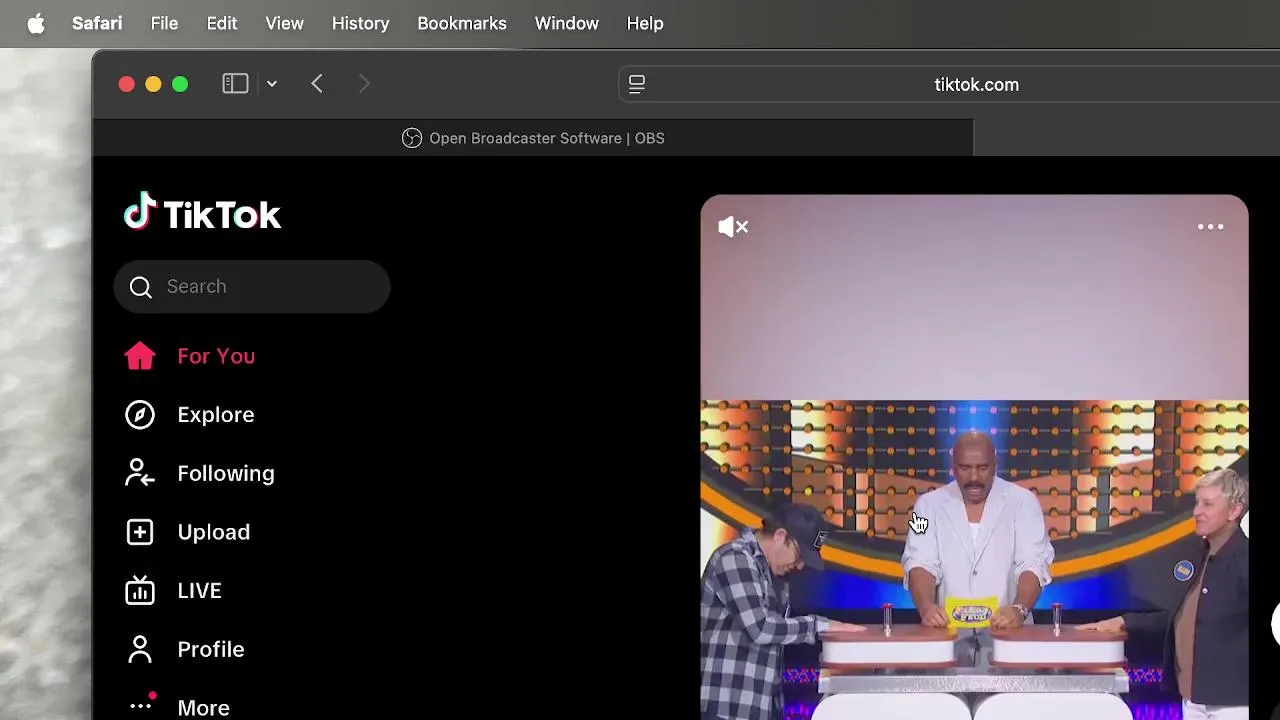Click the LIVE broadcast icon
1280x720 pixels.
pyautogui.click(x=140, y=590)
